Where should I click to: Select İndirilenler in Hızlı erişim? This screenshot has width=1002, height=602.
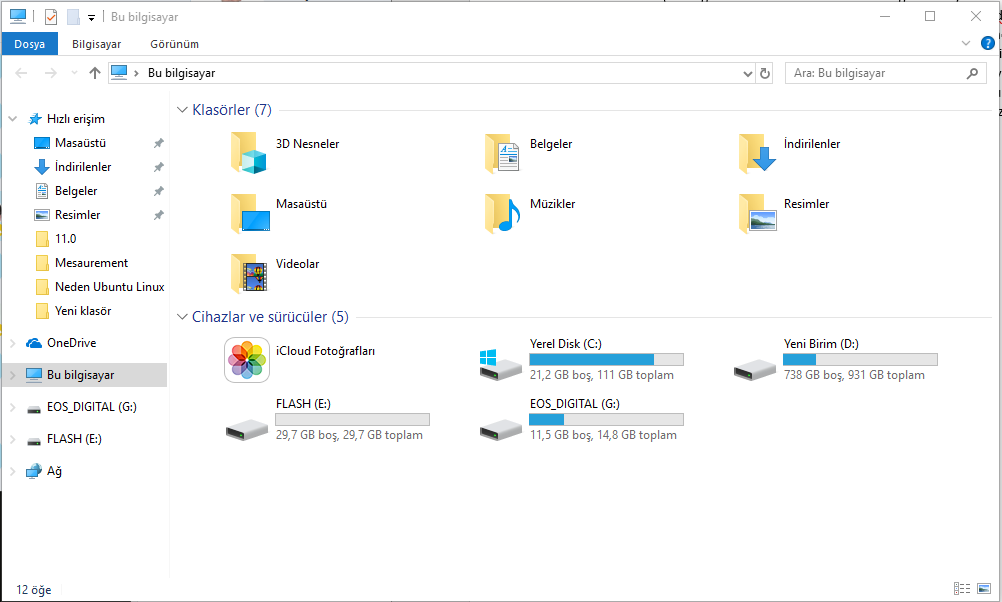tap(83, 167)
